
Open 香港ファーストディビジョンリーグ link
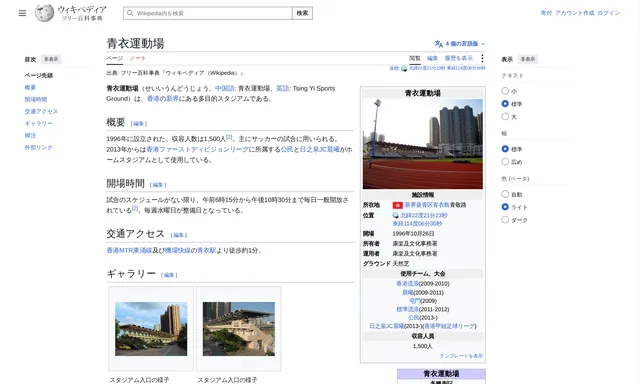pos(197,149)
